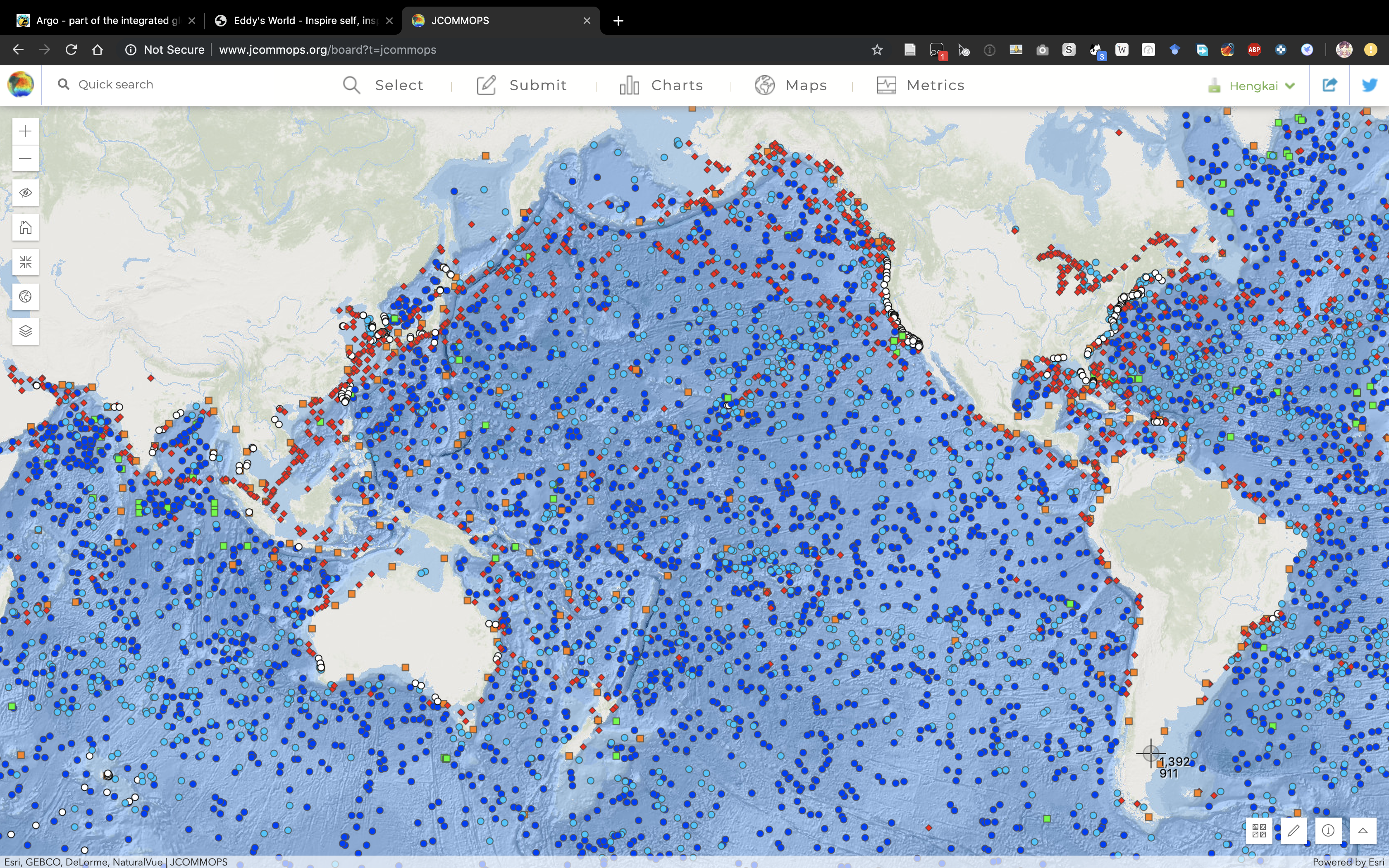This screenshot has width=1389, height=868.
Task: Open the map layers panel
Action: tap(25, 331)
